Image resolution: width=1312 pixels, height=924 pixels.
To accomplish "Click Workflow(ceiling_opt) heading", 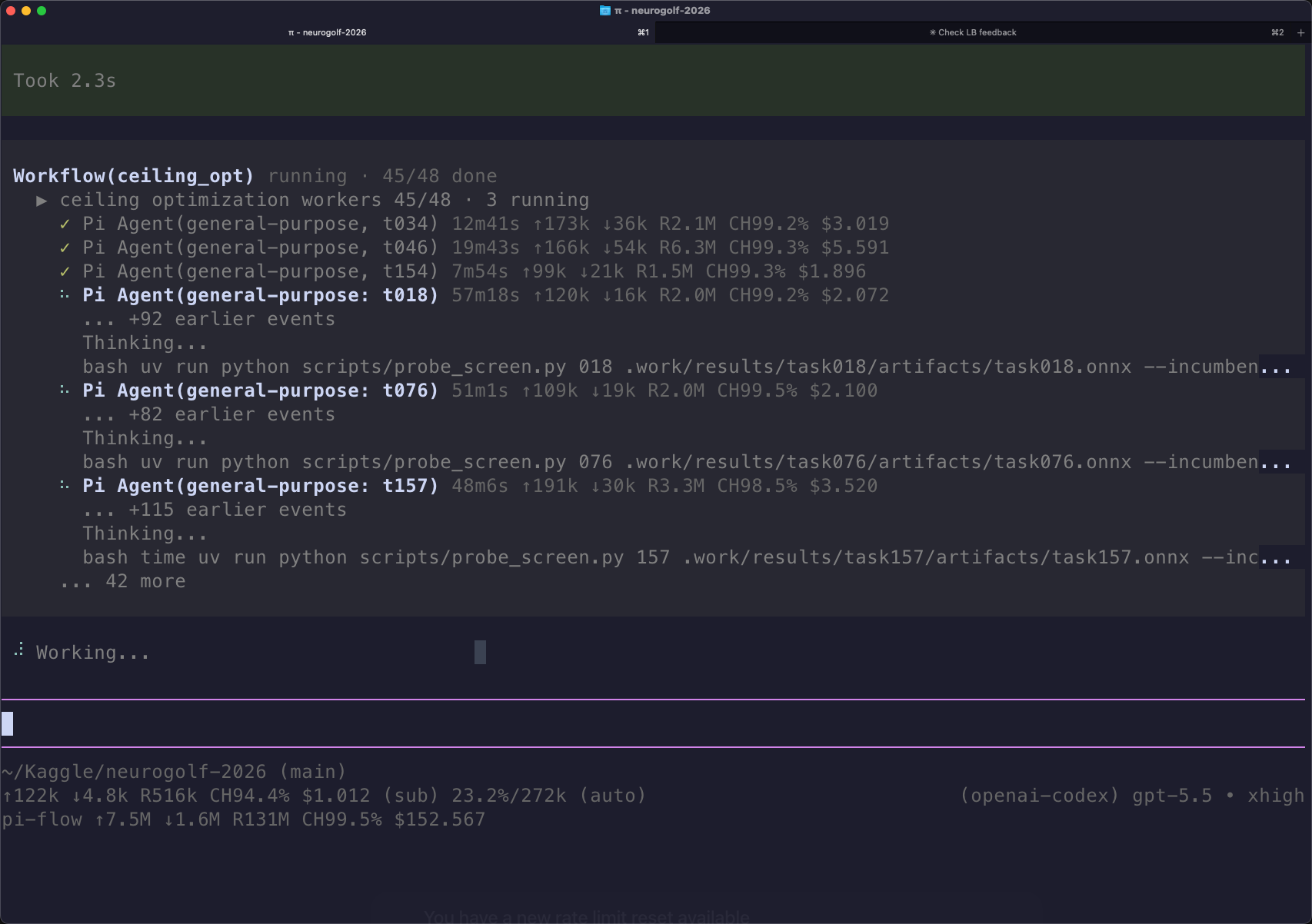I will point(133,176).
